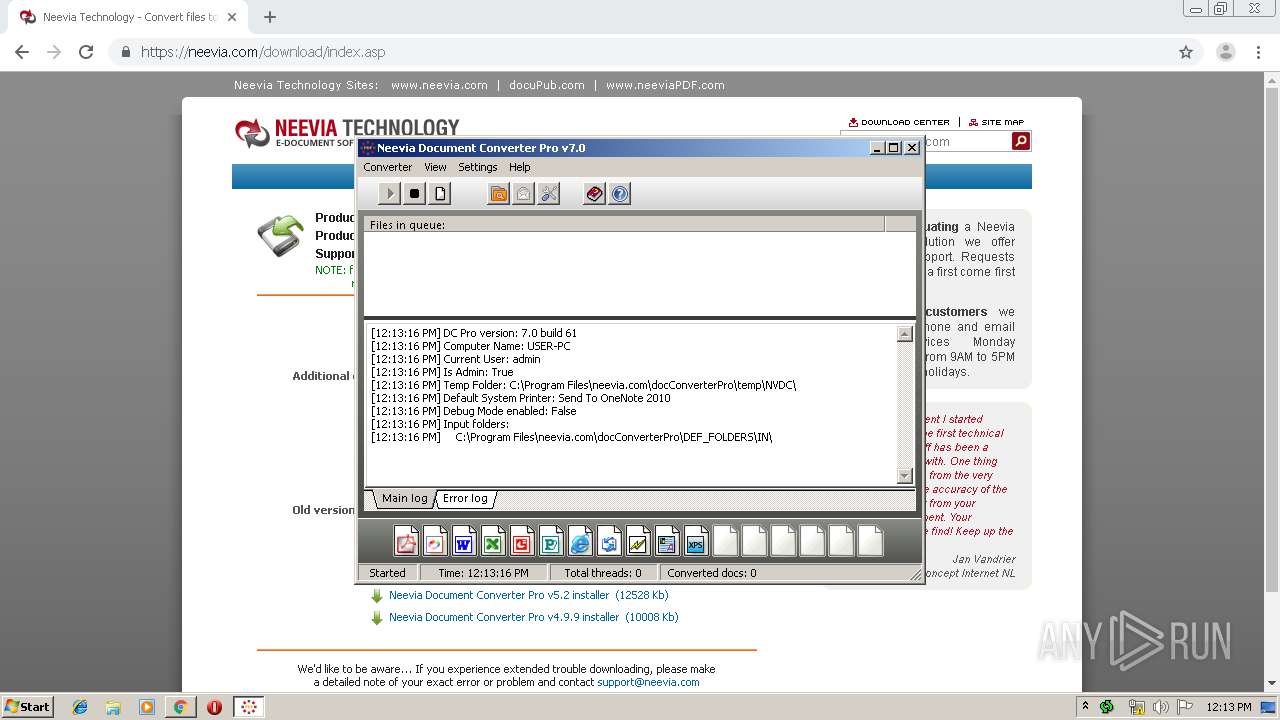1280x720 pixels.
Task: Start the converter with the play button
Action: [x=389, y=194]
